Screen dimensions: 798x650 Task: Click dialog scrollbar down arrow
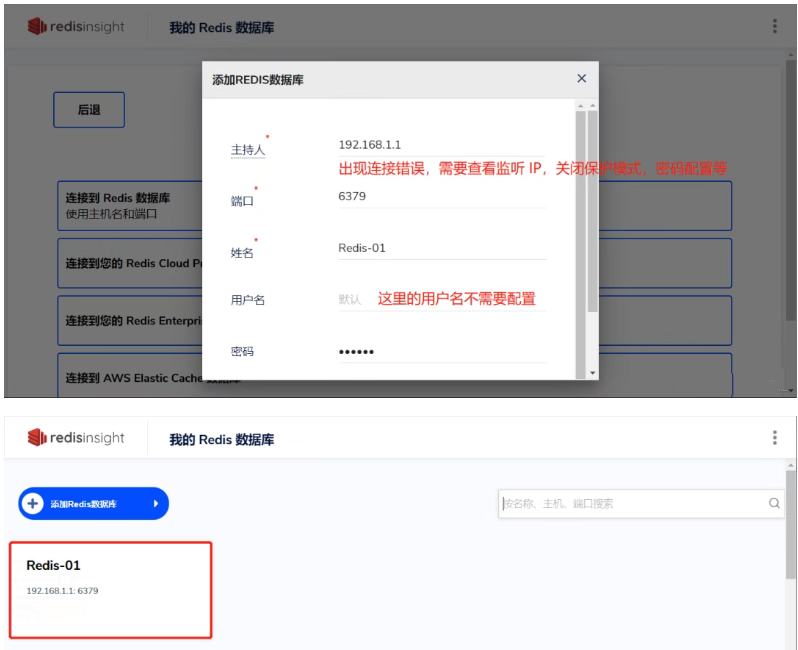[592, 373]
